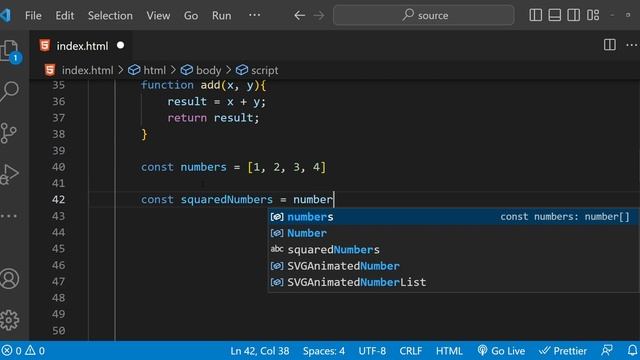This screenshot has height=360, width=640.
Task: Choose the SVGAnimatedNumber suggestion
Action: point(453,266)
